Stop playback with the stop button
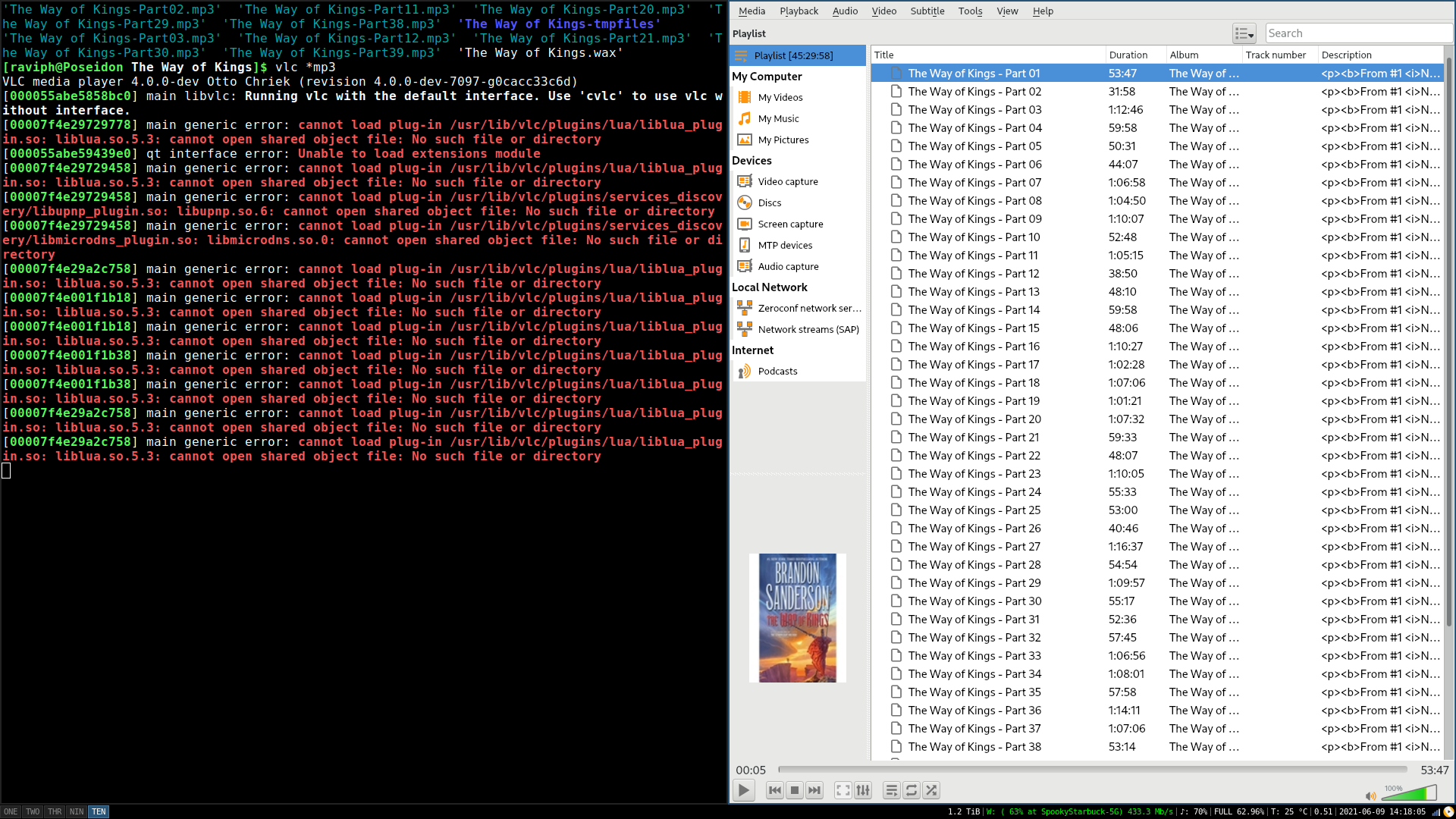This screenshot has height=819, width=1456. tap(794, 790)
